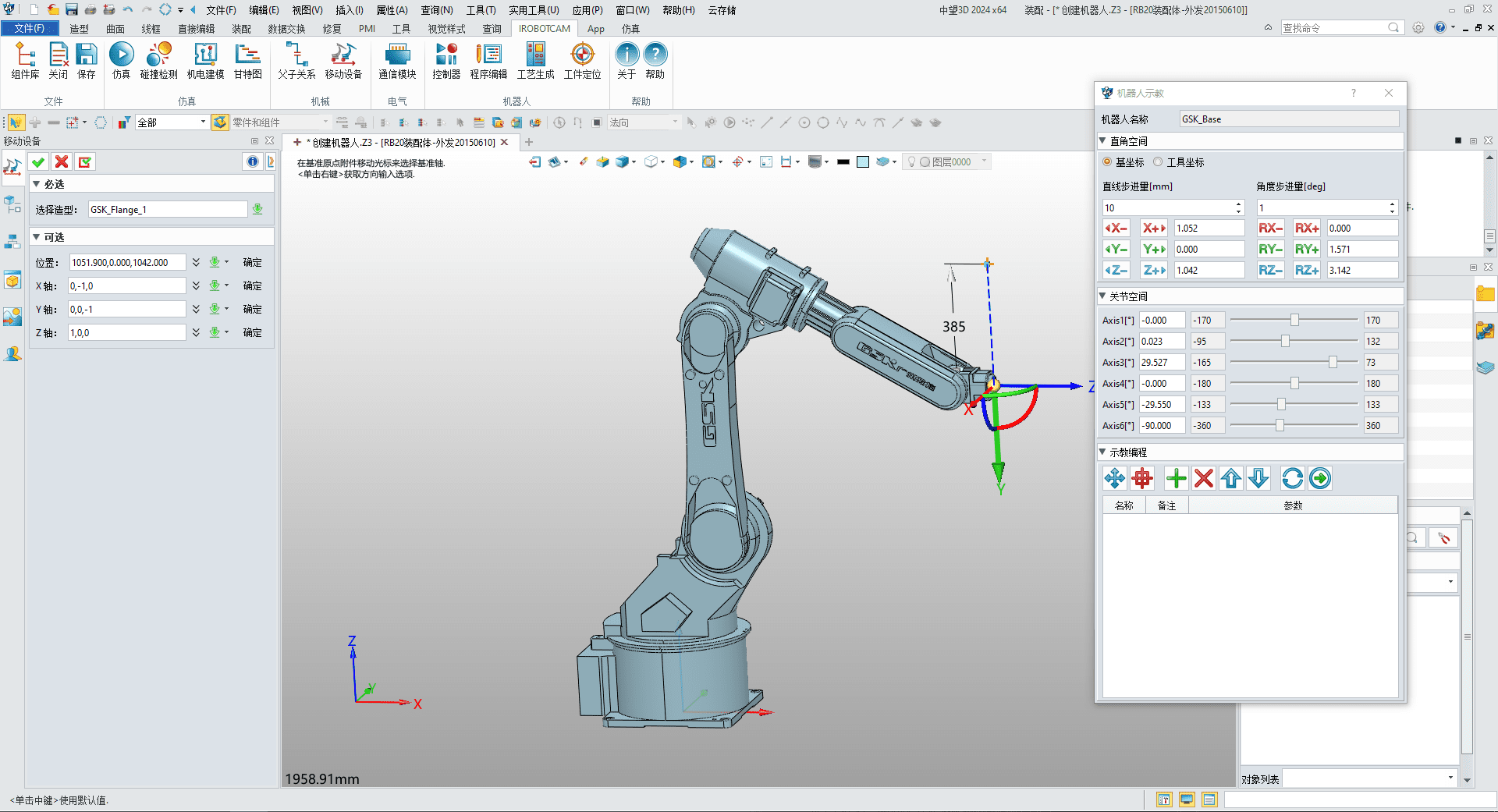Adjust the Axis1 joint slider
Screen dimensions: 1498x812
coord(1294,320)
